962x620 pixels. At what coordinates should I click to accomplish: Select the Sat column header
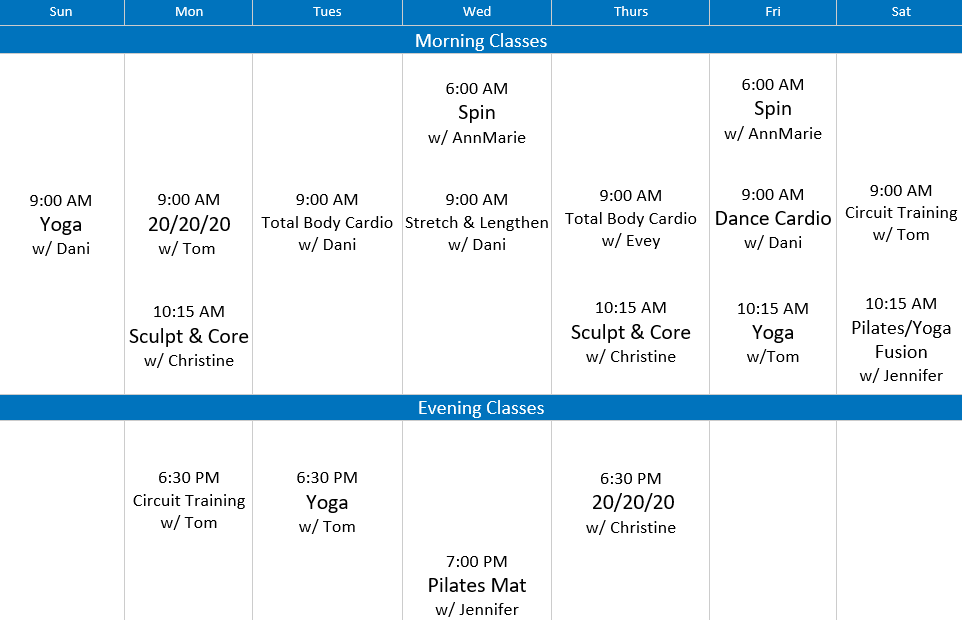tap(900, 12)
